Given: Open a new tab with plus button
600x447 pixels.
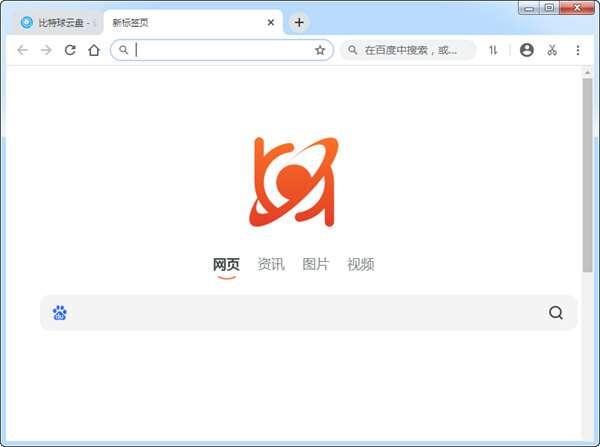Looking at the screenshot, I should (x=299, y=22).
